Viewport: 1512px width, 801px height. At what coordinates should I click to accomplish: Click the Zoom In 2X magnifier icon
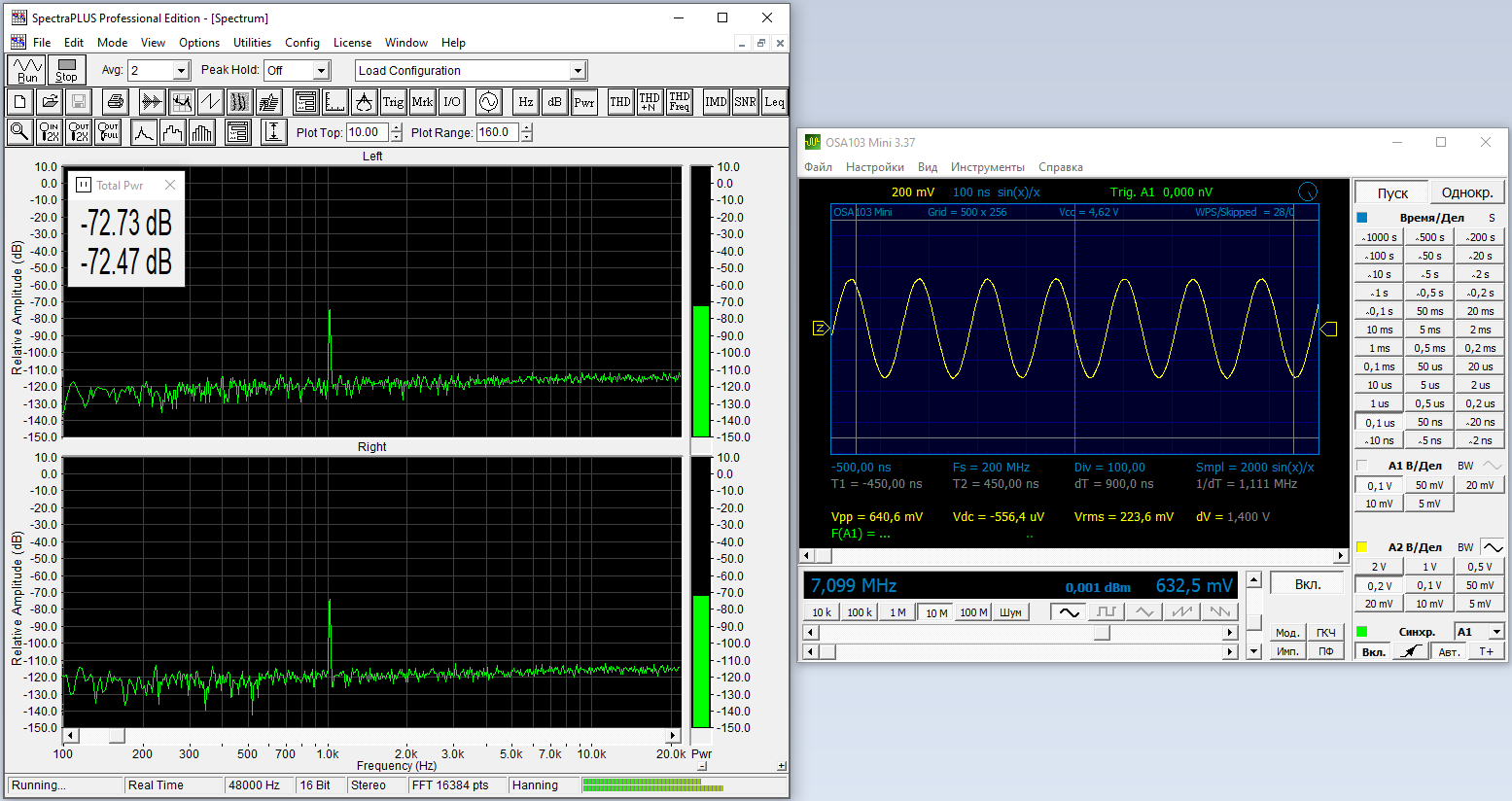(49, 132)
